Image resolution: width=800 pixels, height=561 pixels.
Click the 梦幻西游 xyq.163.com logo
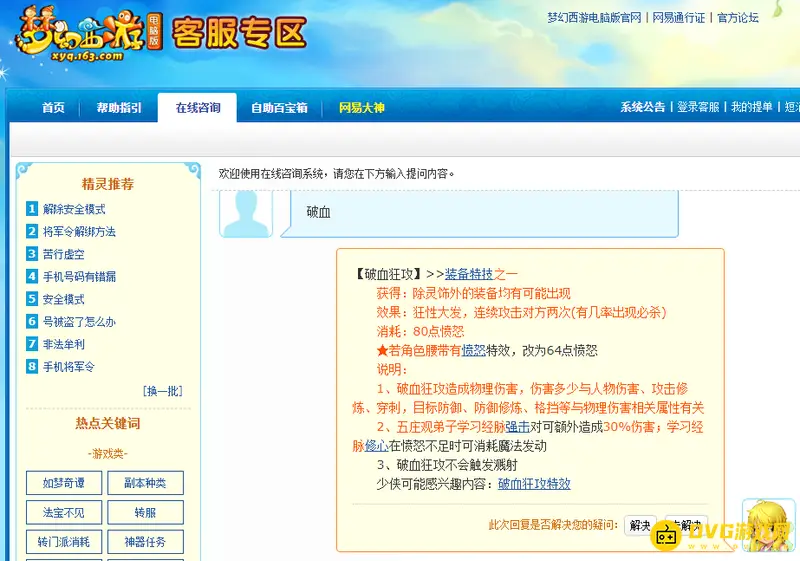[87, 35]
